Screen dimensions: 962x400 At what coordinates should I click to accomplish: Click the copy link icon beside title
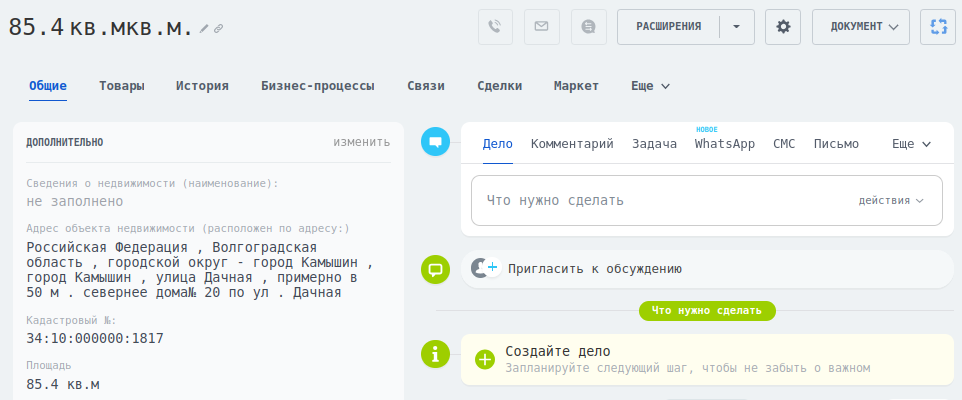219,29
